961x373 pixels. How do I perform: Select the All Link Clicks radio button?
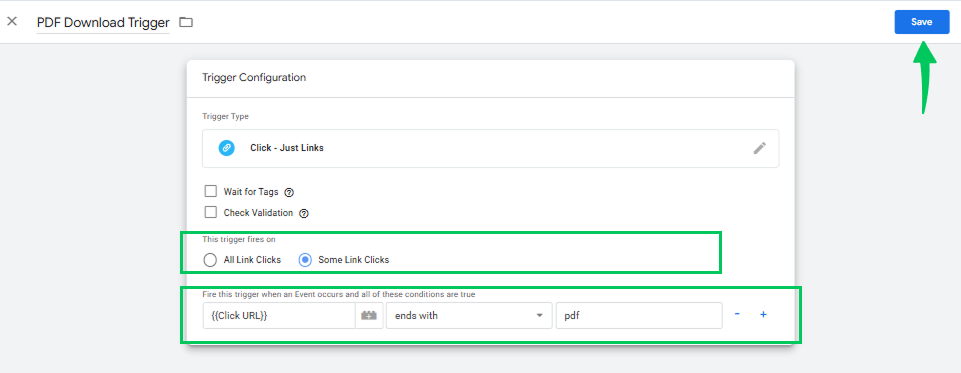point(210,260)
